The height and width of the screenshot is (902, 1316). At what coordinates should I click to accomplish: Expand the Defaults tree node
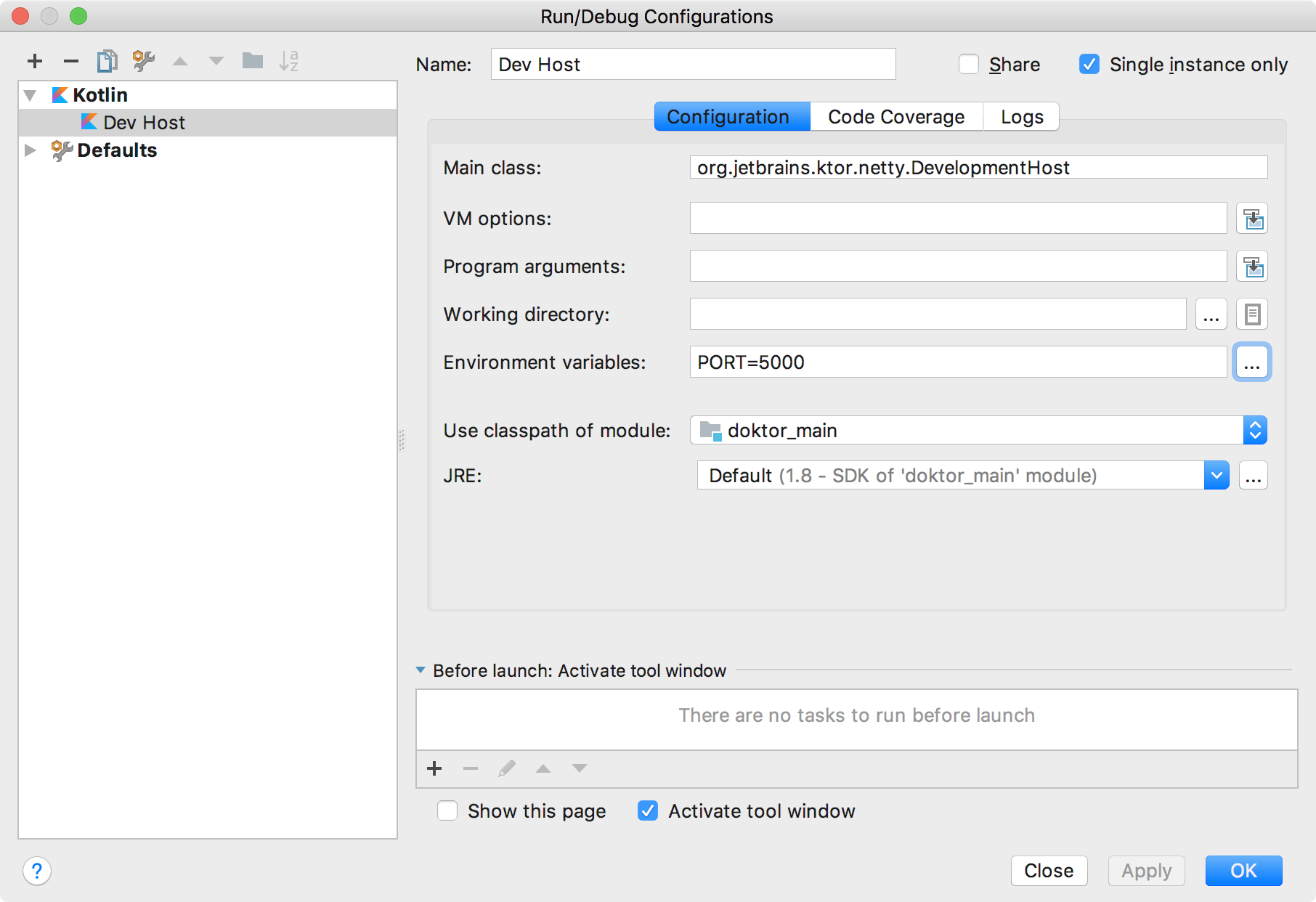[31, 150]
